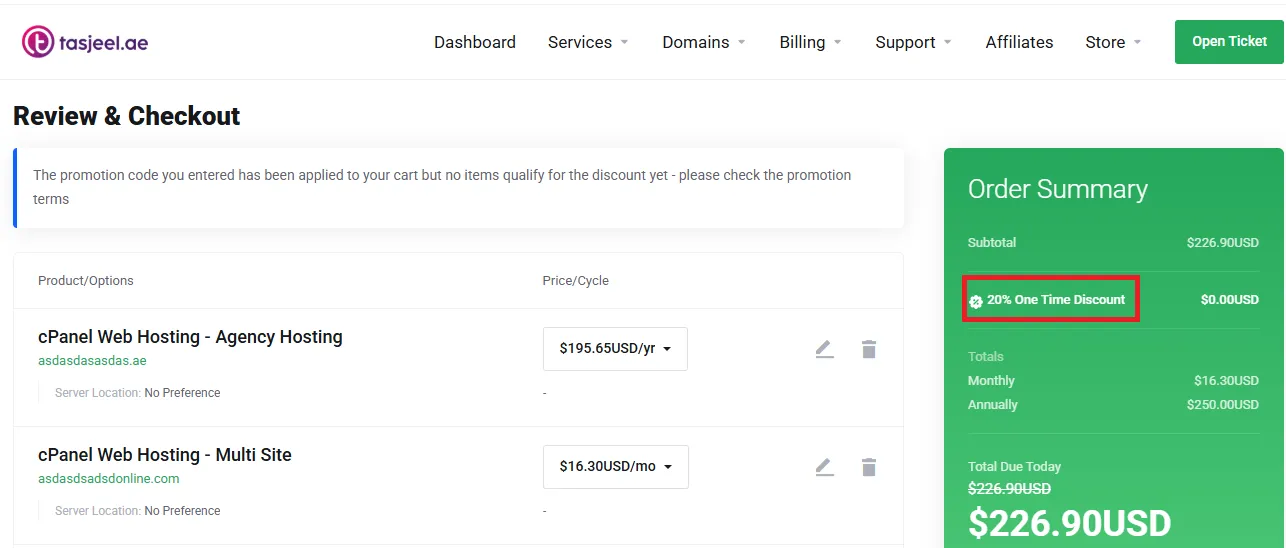The width and height of the screenshot is (1286, 548).
Task: Go to the Dashboard page
Action: tap(475, 42)
